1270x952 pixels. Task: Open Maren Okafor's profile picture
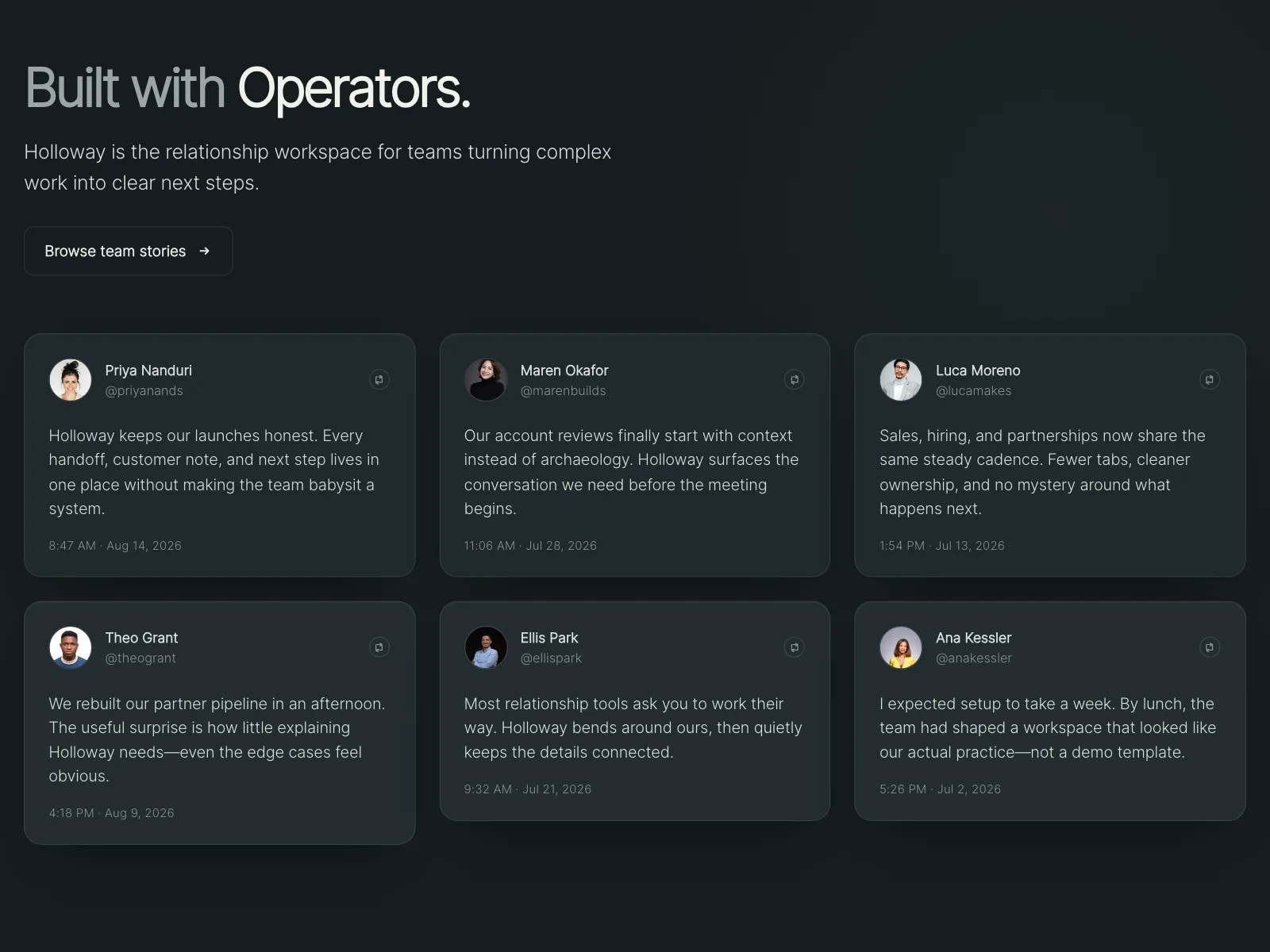click(486, 380)
